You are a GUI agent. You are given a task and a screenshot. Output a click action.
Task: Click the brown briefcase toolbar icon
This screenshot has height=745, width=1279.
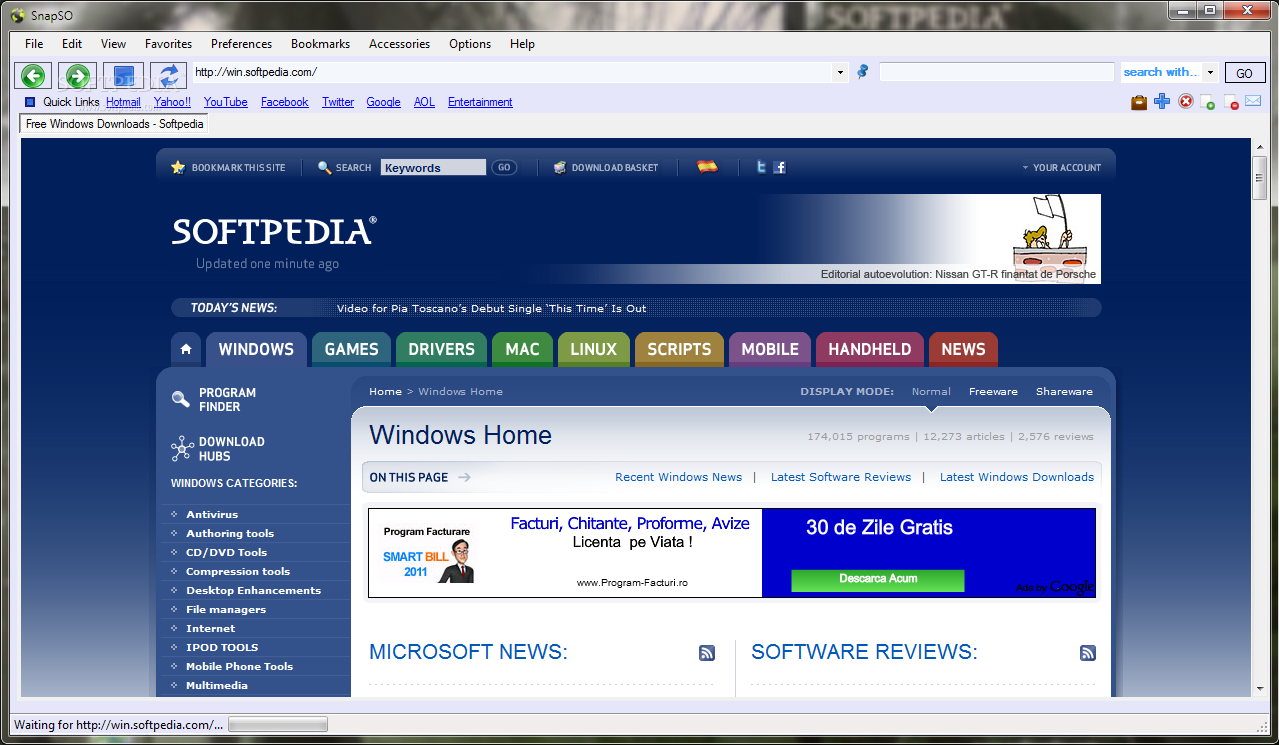pos(1138,102)
